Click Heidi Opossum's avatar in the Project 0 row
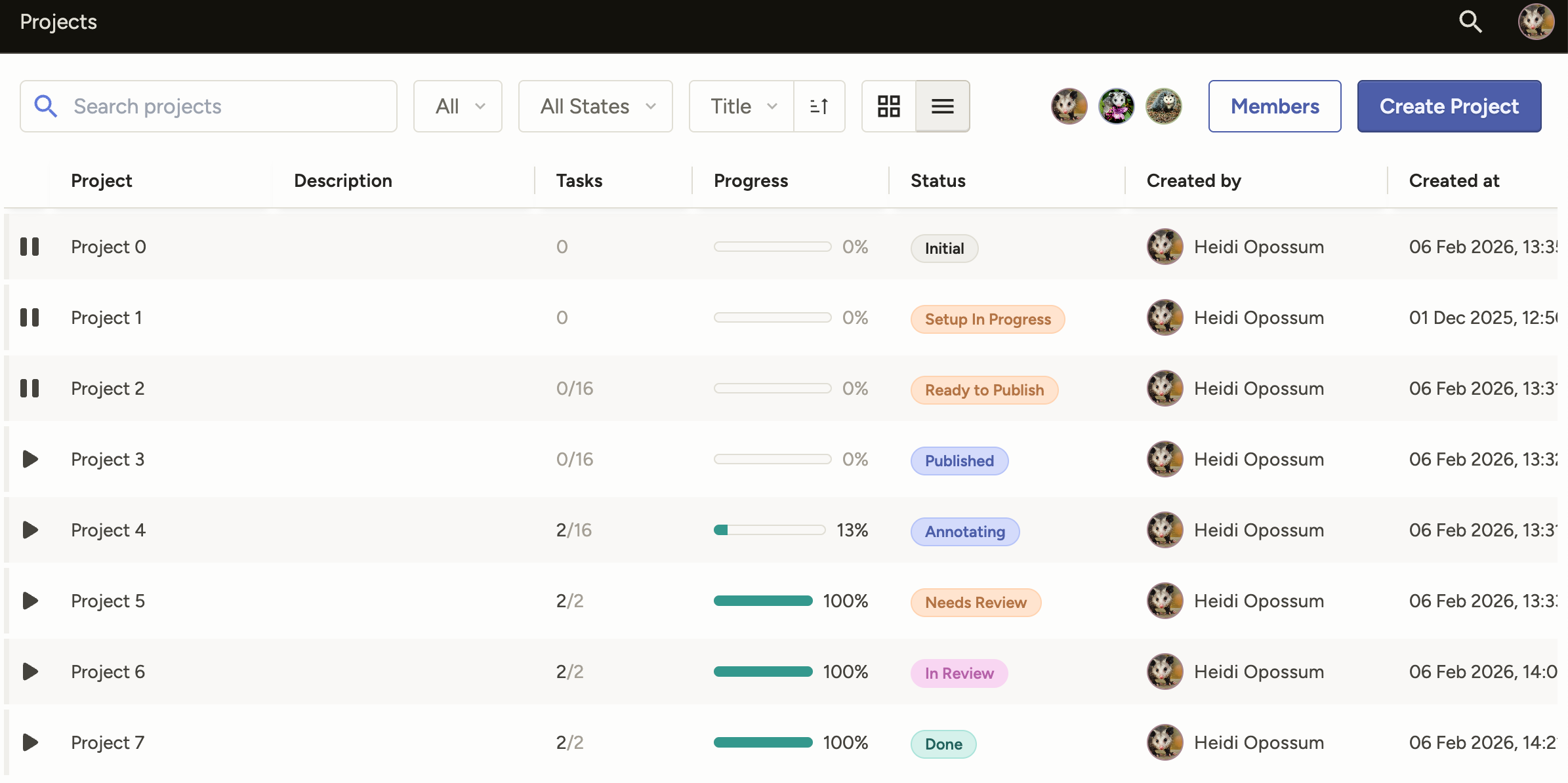Image resolution: width=1568 pixels, height=783 pixels. click(1165, 247)
